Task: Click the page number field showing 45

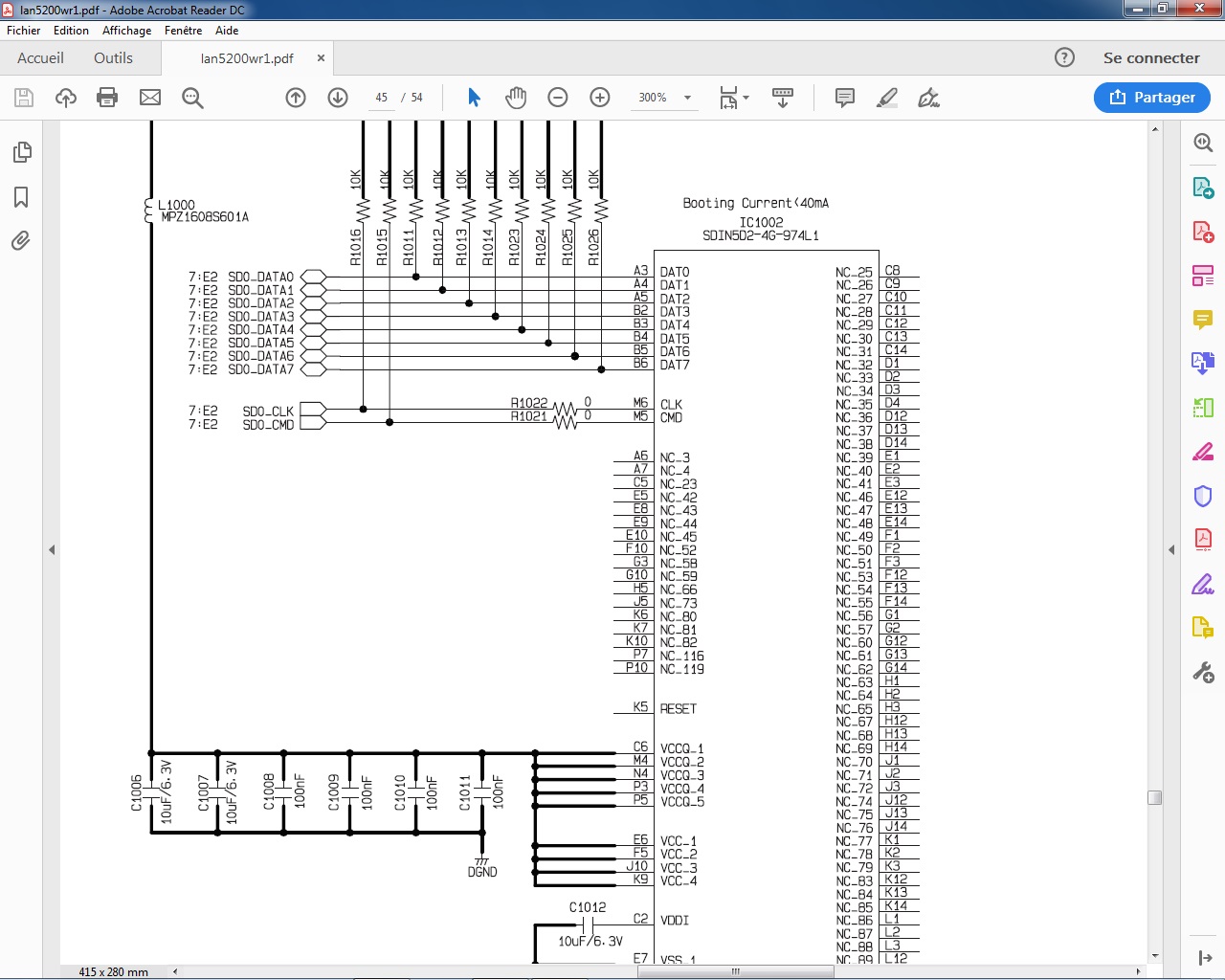Action: pyautogui.click(x=381, y=98)
